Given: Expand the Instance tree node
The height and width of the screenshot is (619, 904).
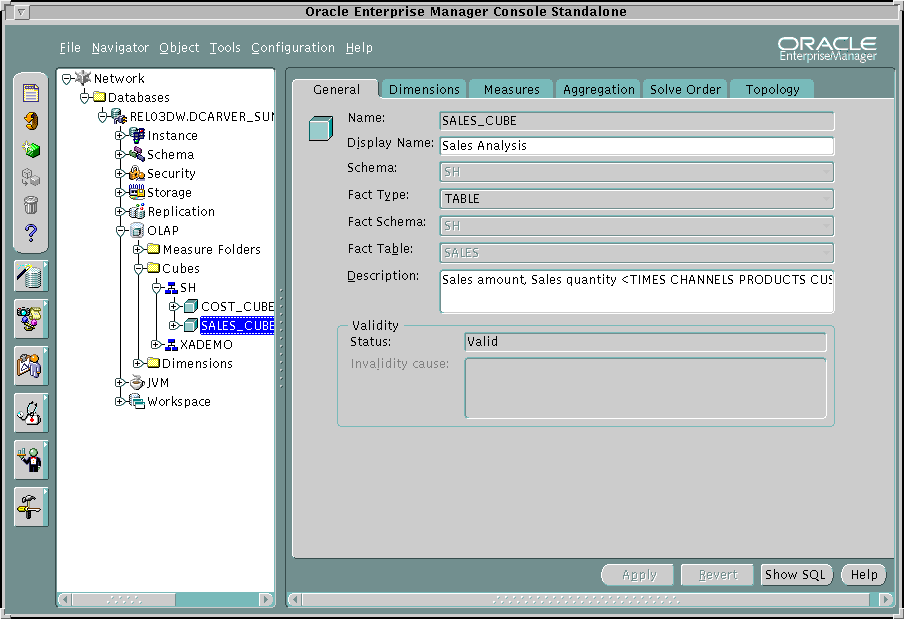Looking at the screenshot, I should (x=120, y=135).
